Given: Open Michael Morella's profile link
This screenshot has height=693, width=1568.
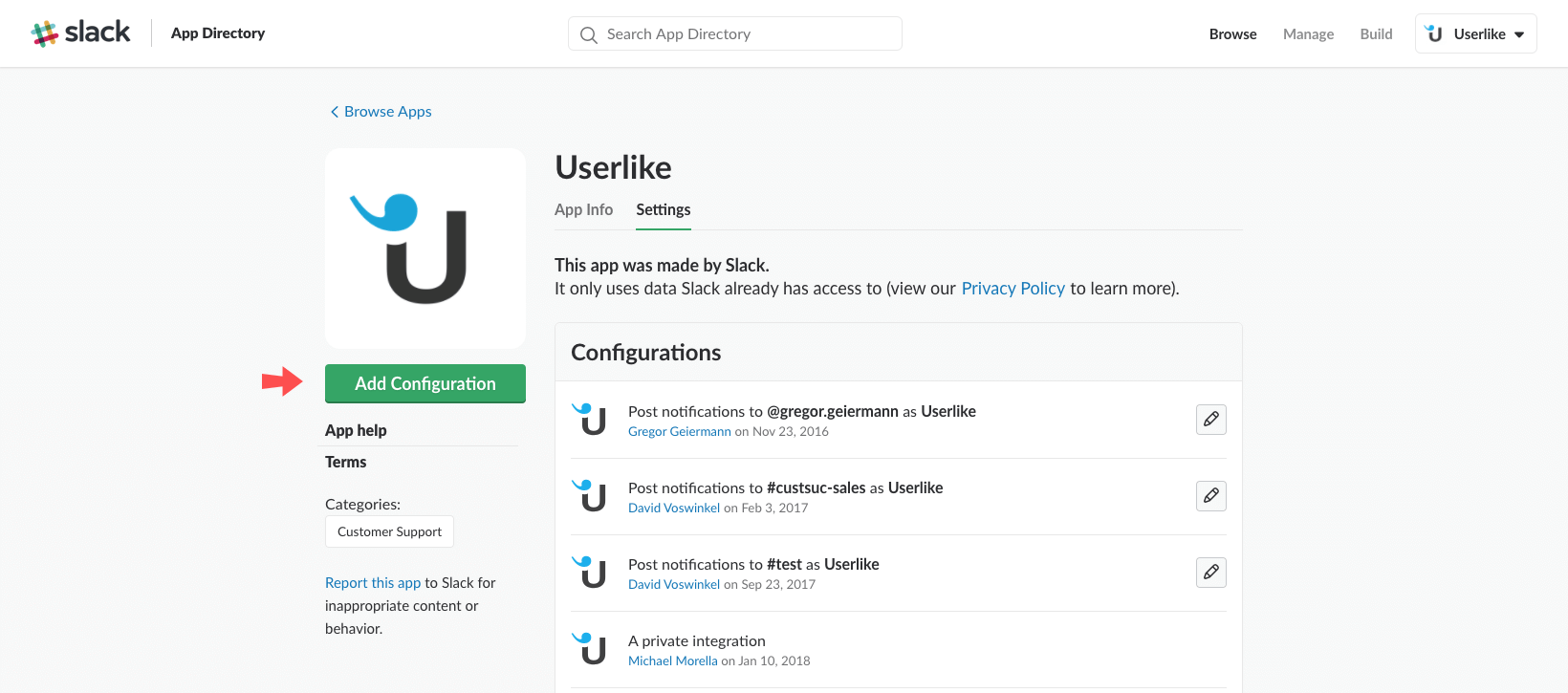Looking at the screenshot, I should [672, 661].
